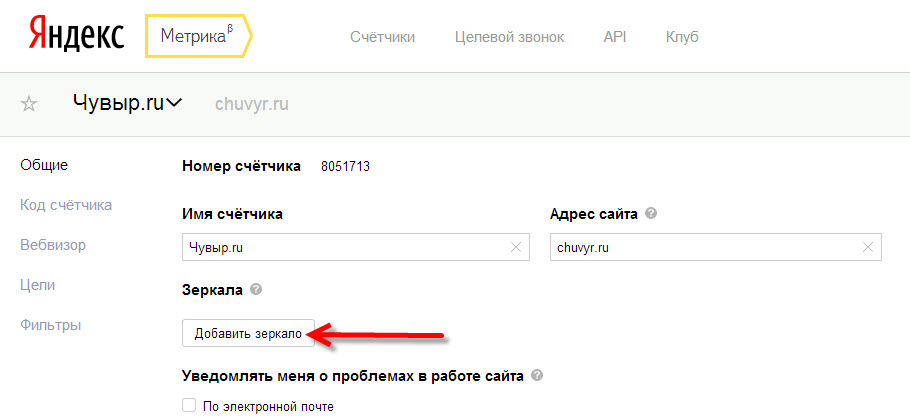Show help for site problem notifications

(x=537, y=375)
